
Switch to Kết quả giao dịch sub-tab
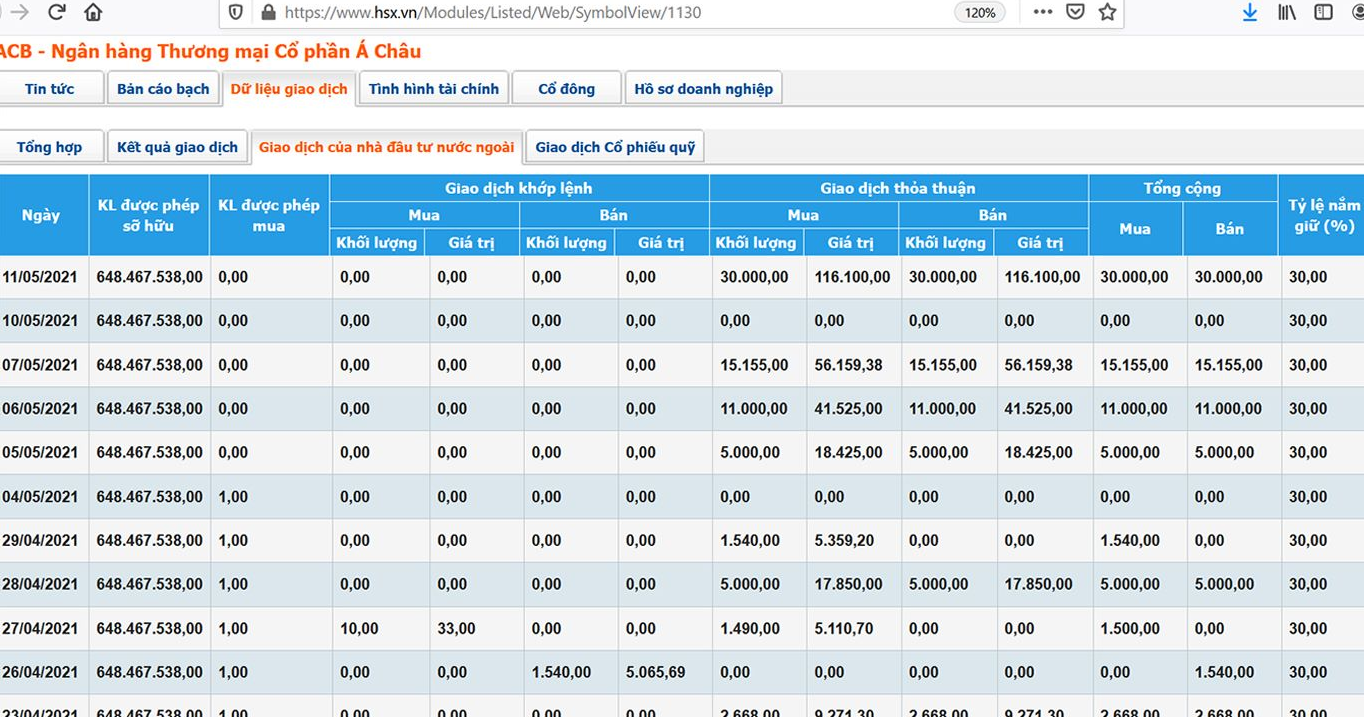pos(177,147)
